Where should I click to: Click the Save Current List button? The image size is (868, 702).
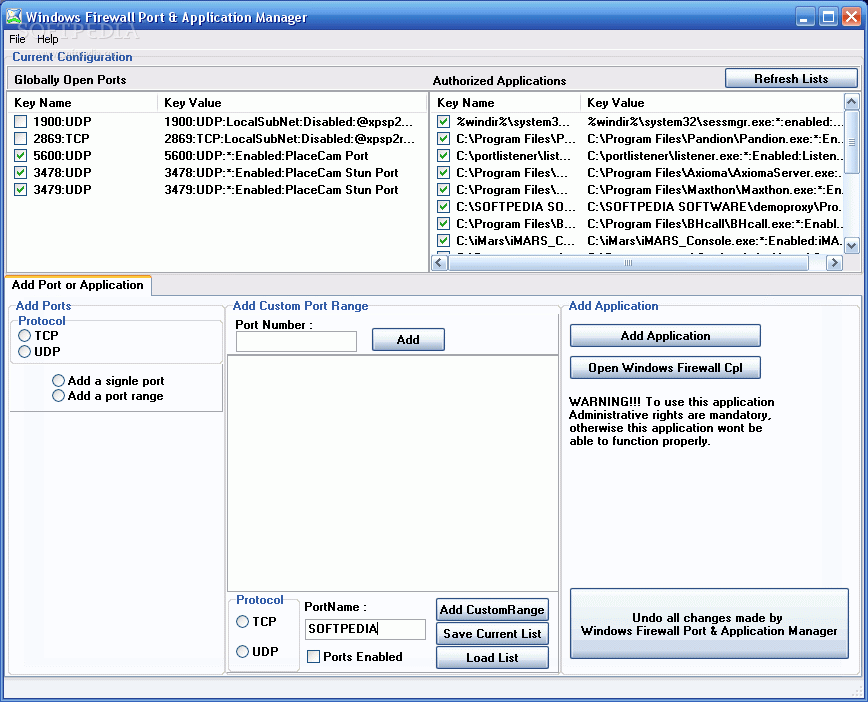pos(492,633)
